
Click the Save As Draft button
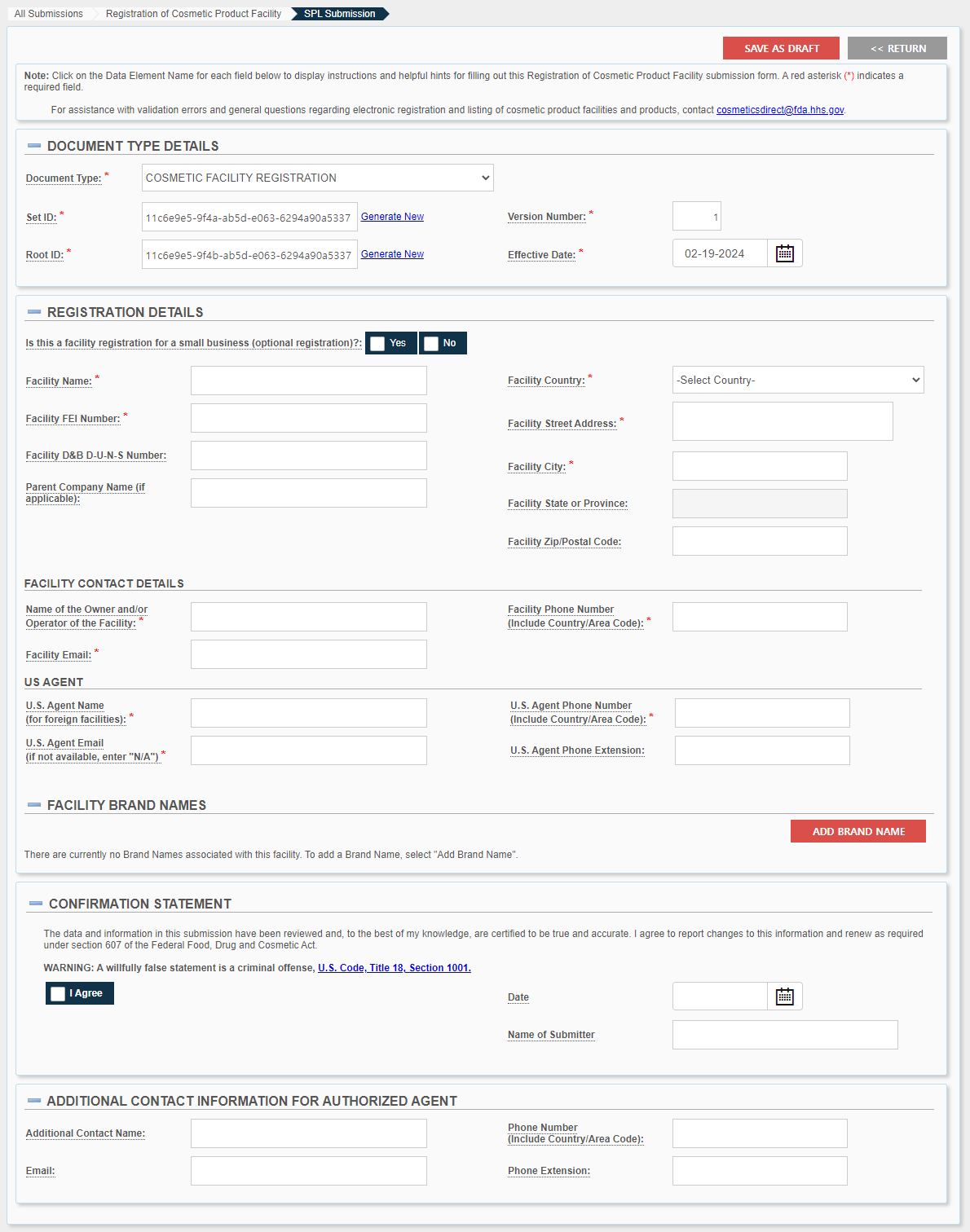tap(781, 48)
